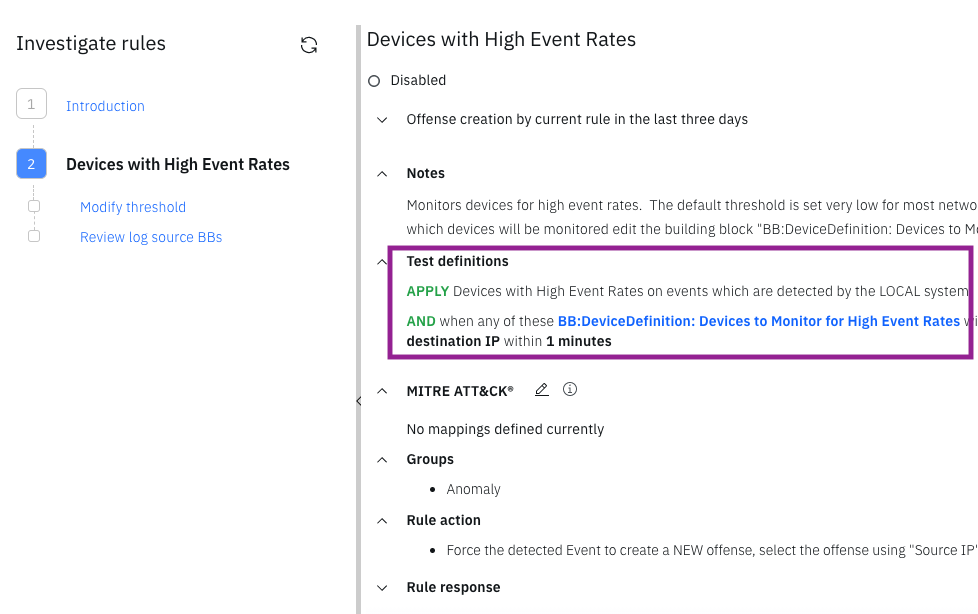
Task: Click the MITRE ATT&CK edit pencil icon
Action: point(541,390)
